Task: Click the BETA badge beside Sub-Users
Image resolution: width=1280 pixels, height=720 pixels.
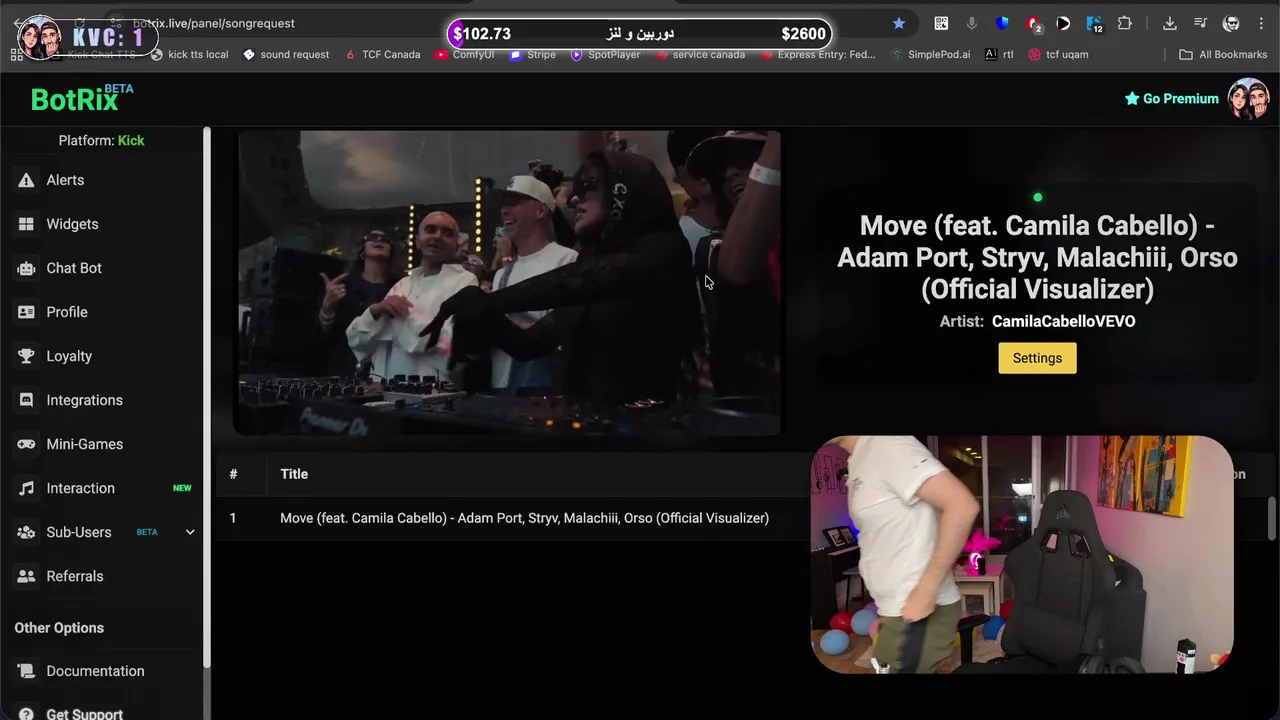Action: (147, 532)
